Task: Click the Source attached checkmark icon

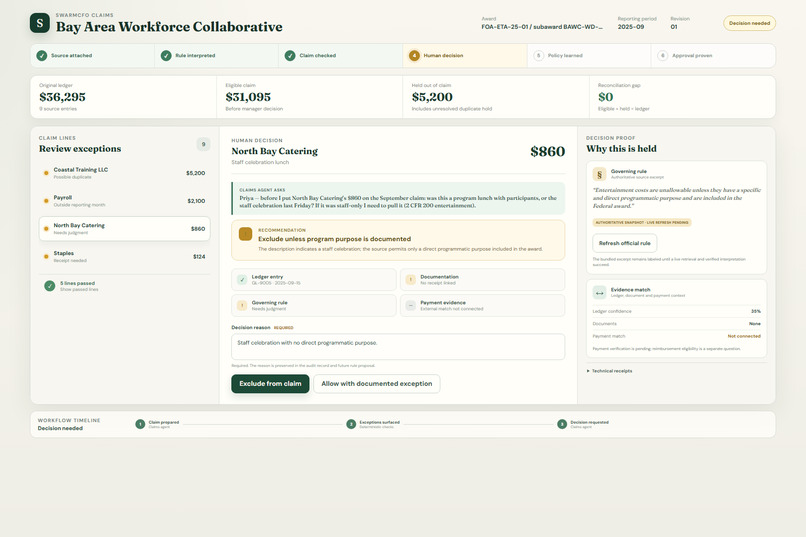Action: click(x=42, y=55)
